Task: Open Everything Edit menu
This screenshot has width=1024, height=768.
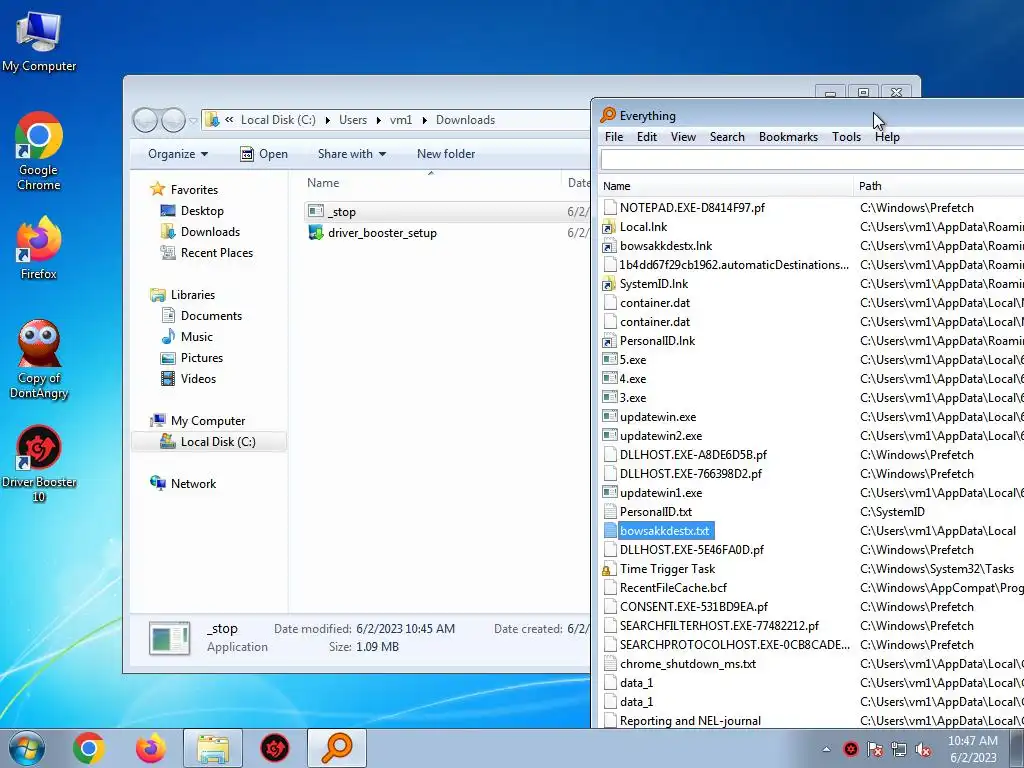Action: [647, 137]
